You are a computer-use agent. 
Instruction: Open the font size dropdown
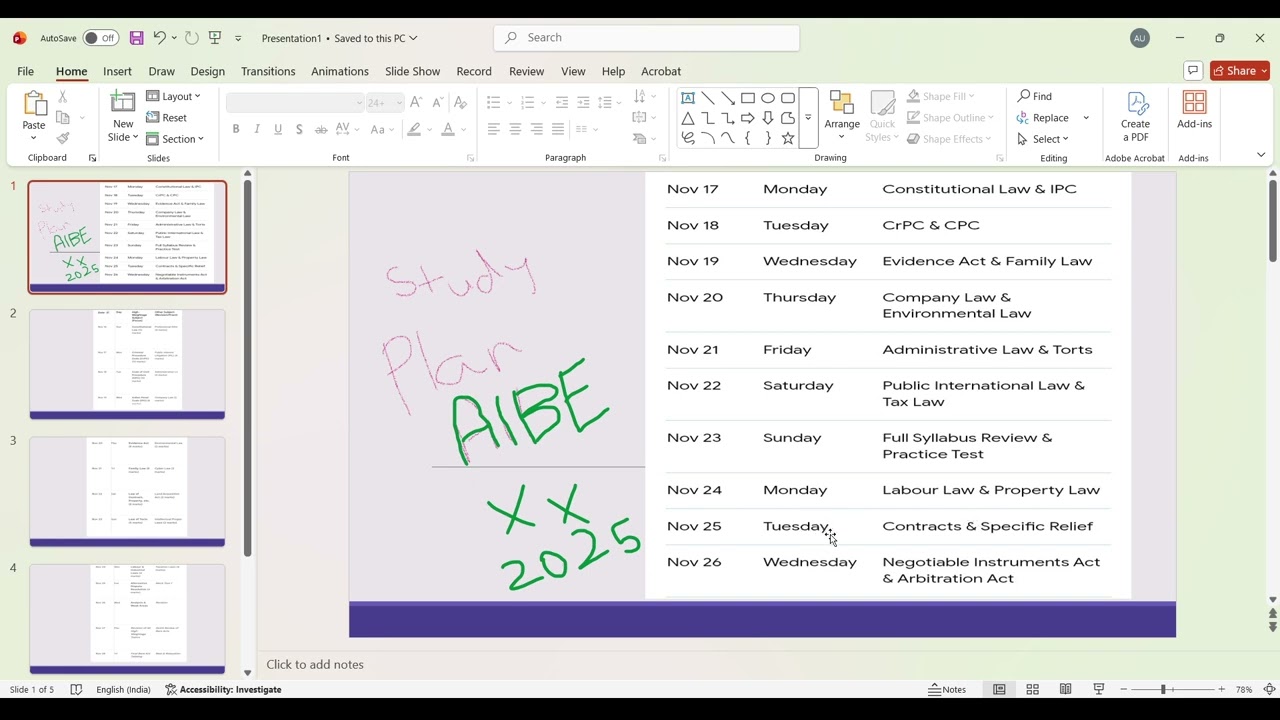(x=399, y=103)
